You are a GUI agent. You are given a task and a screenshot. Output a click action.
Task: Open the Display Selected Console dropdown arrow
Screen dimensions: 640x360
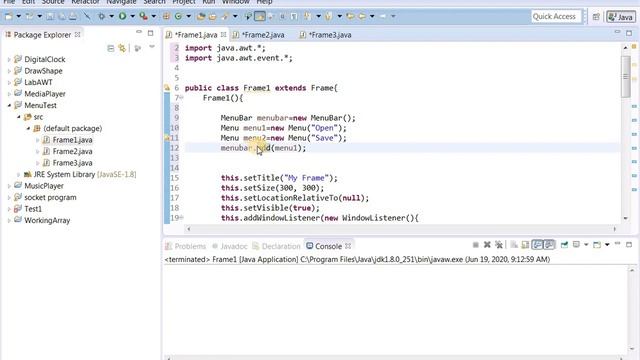point(586,245)
